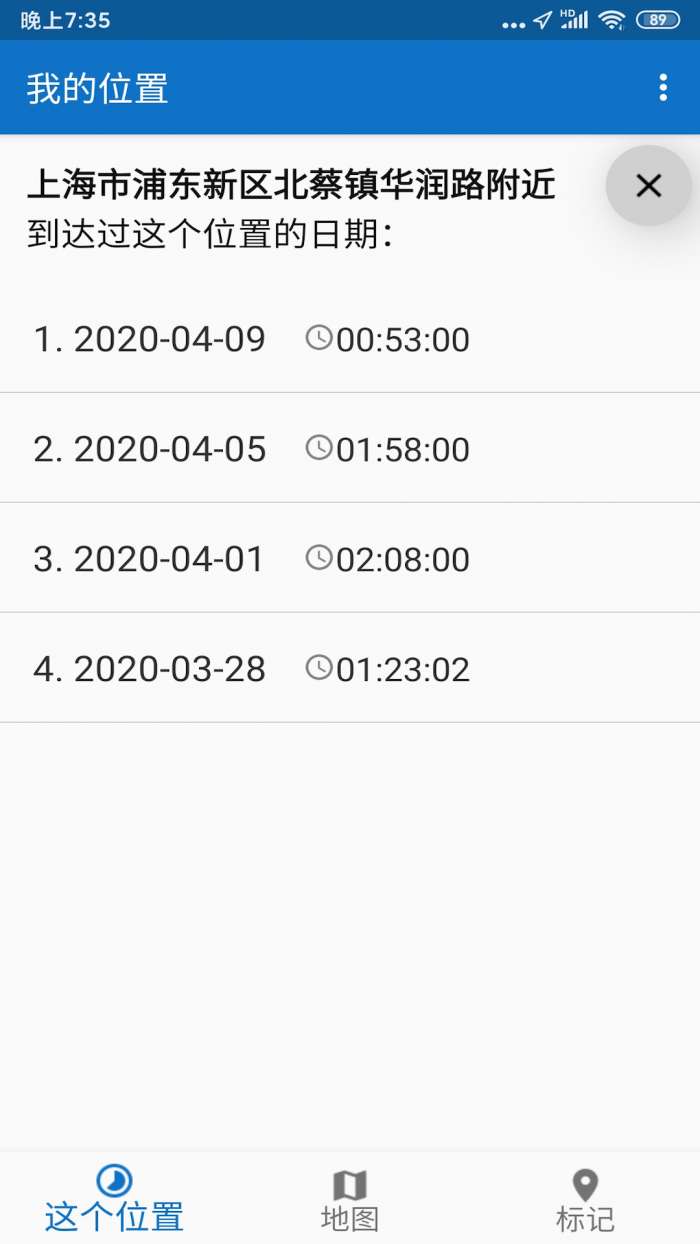Tap the location arrow status icon
The width and height of the screenshot is (700, 1244).
542,20
